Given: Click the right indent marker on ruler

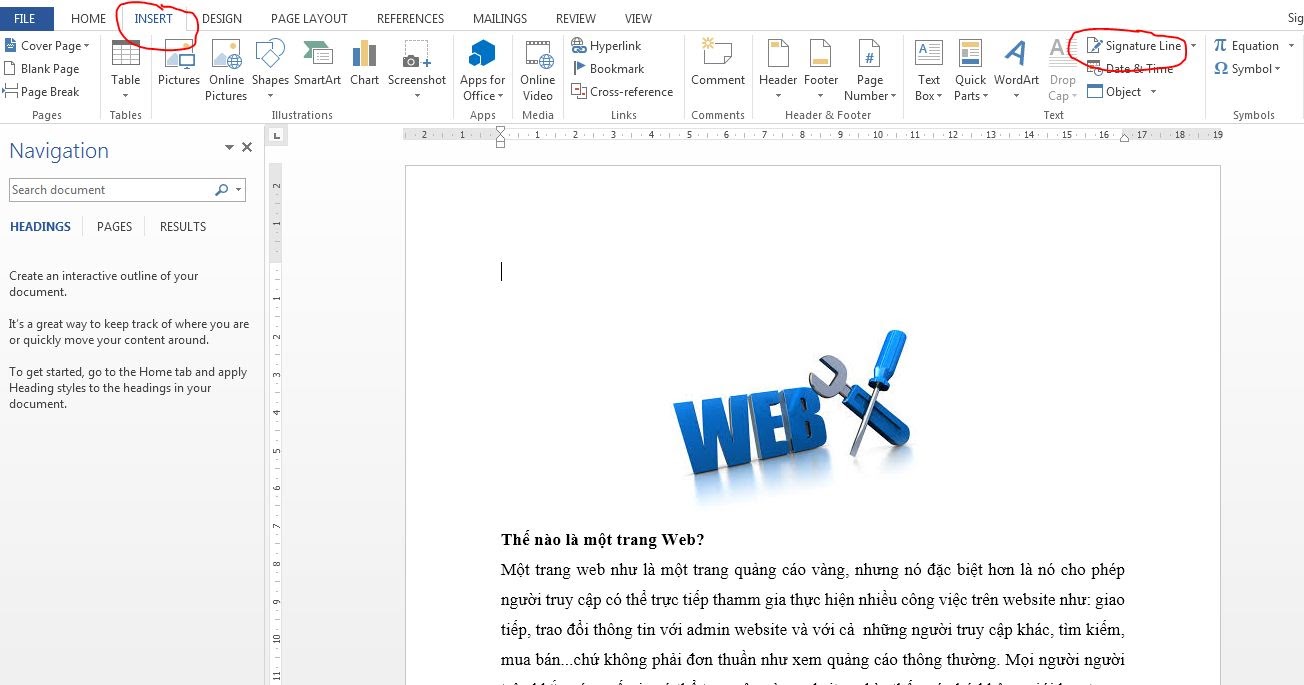Looking at the screenshot, I should coord(1124,137).
